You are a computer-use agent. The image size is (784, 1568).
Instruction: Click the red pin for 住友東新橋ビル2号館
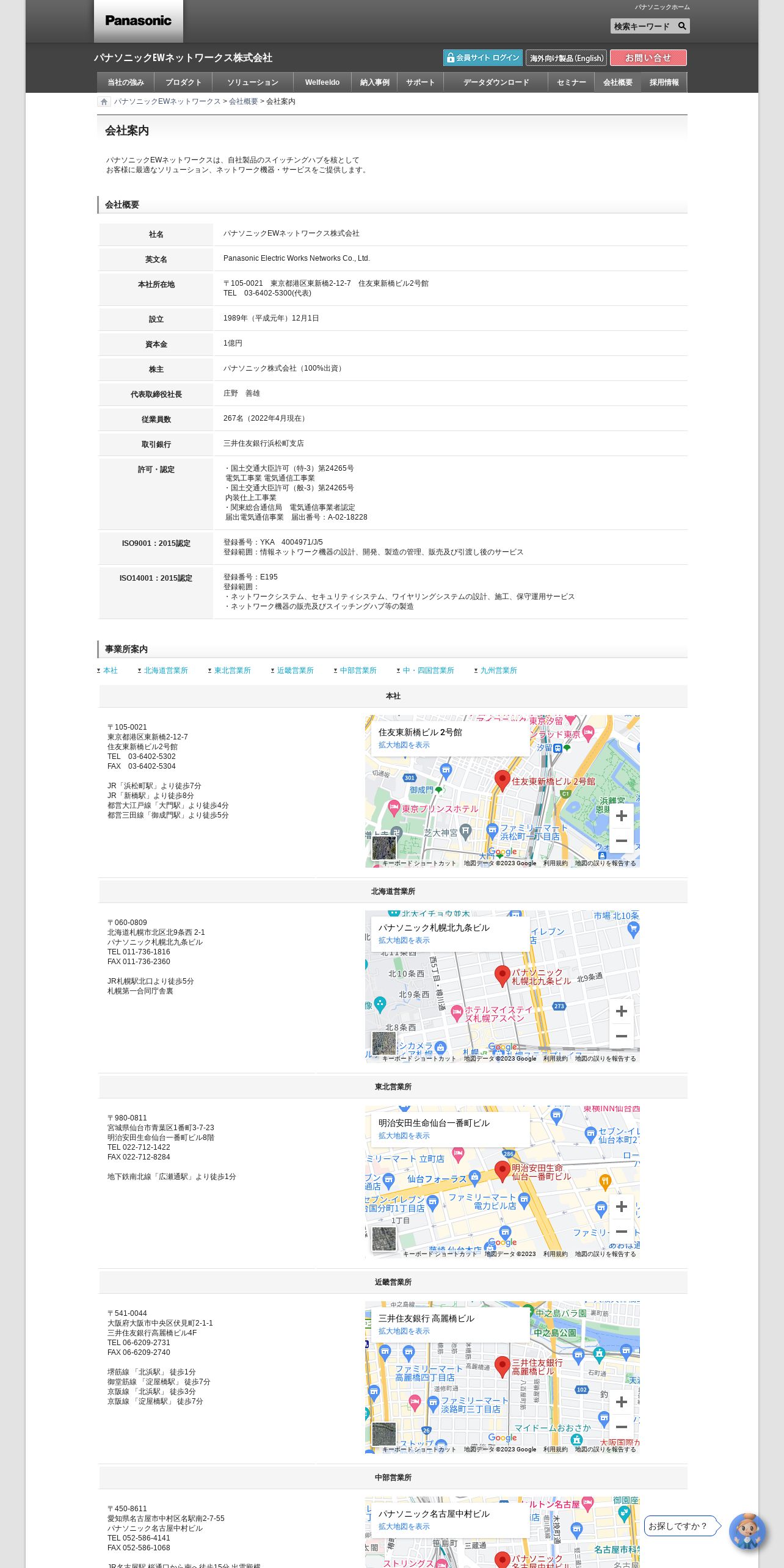coord(502,780)
